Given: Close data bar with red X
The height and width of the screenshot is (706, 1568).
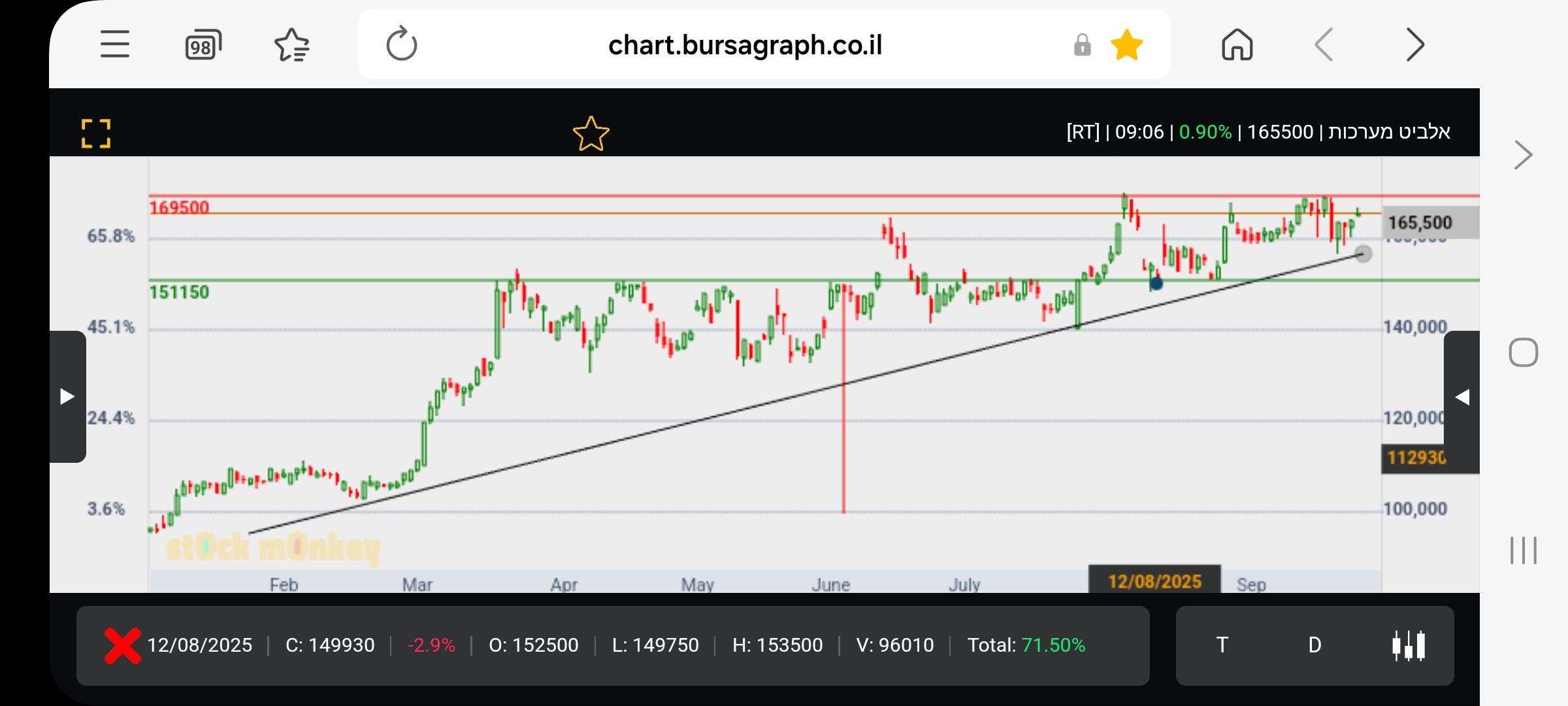Looking at the screenshot, I should [122, 645].
